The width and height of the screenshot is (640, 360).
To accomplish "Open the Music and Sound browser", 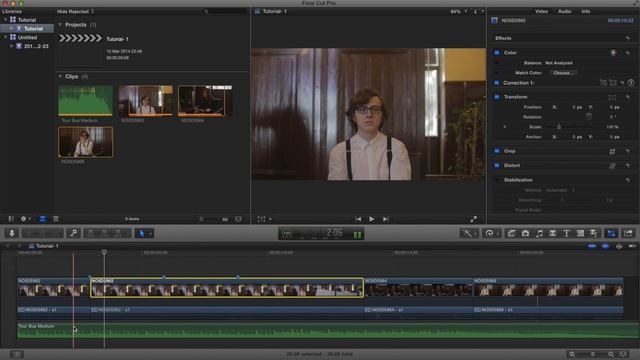I will click(x=539, y=233).
